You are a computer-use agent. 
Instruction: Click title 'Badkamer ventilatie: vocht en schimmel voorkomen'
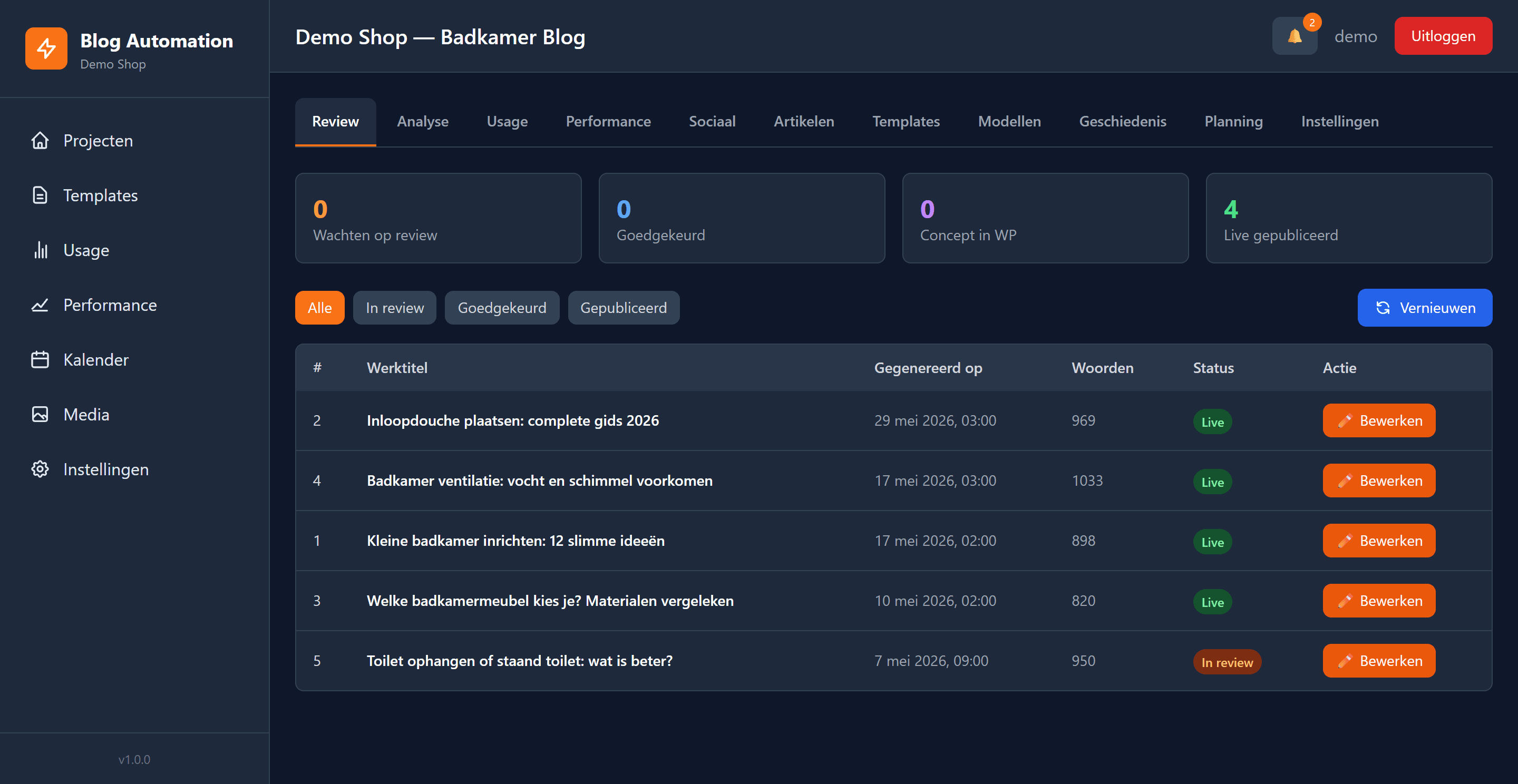pos(539,481)
